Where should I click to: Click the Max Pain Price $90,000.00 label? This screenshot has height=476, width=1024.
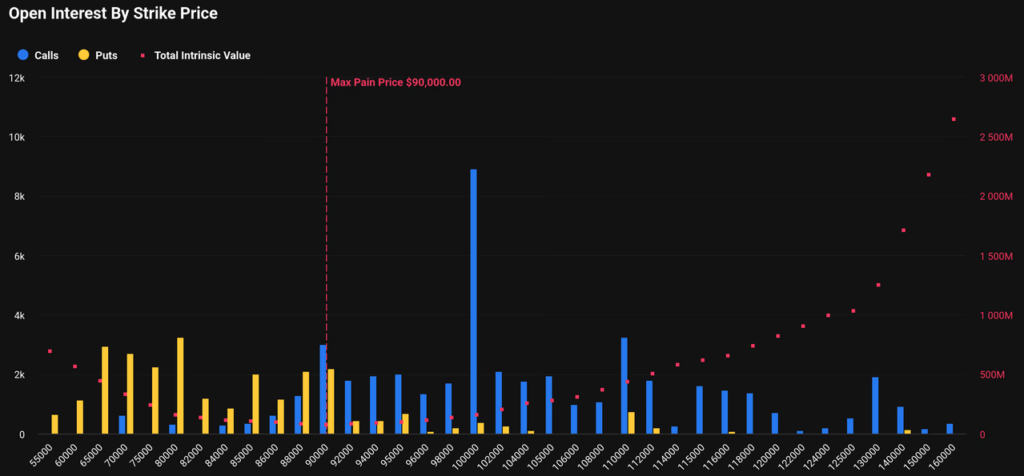coord(396,82)
